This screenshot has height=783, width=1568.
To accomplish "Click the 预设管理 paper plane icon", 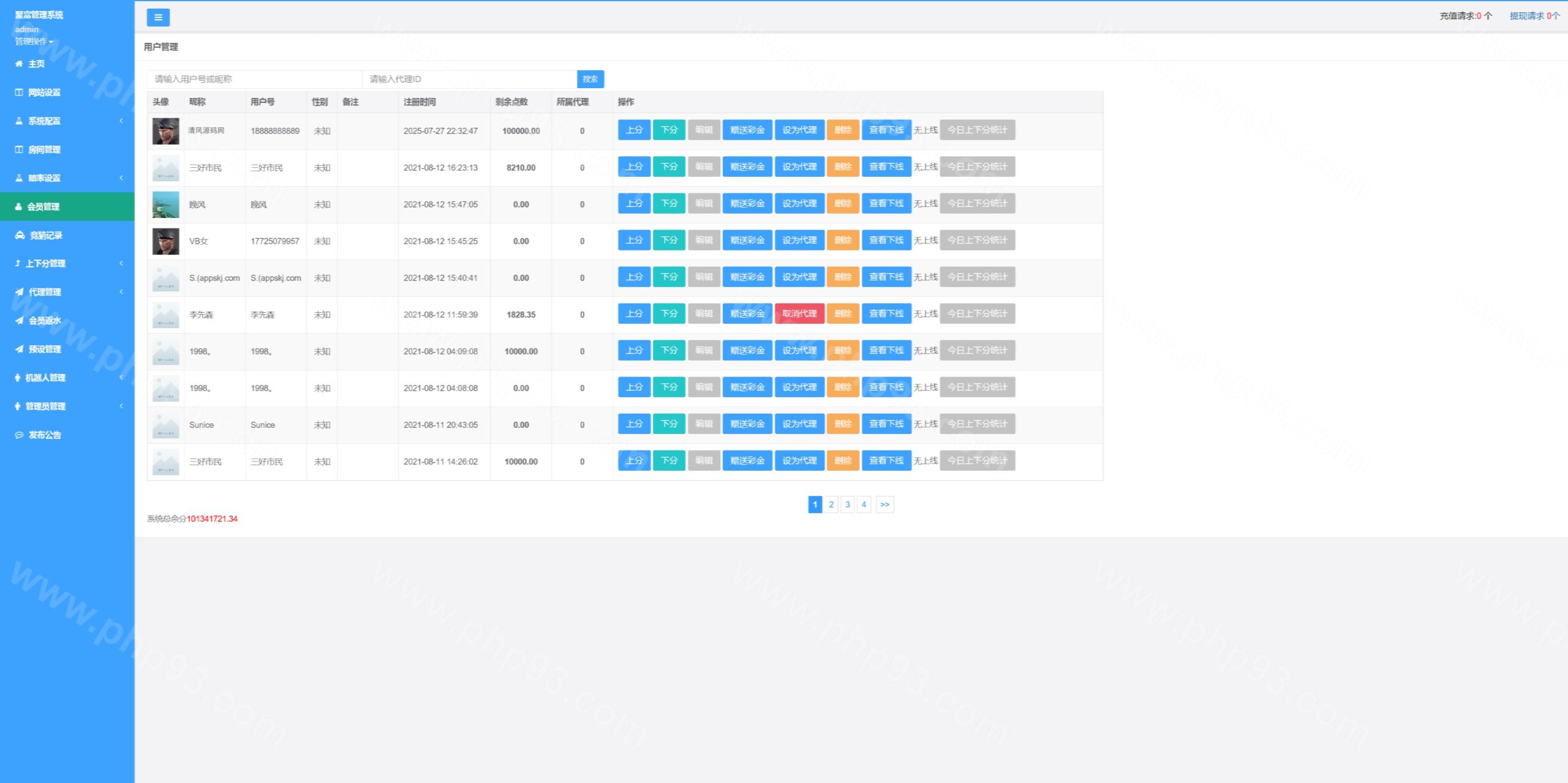I will (x=19, y=349).
